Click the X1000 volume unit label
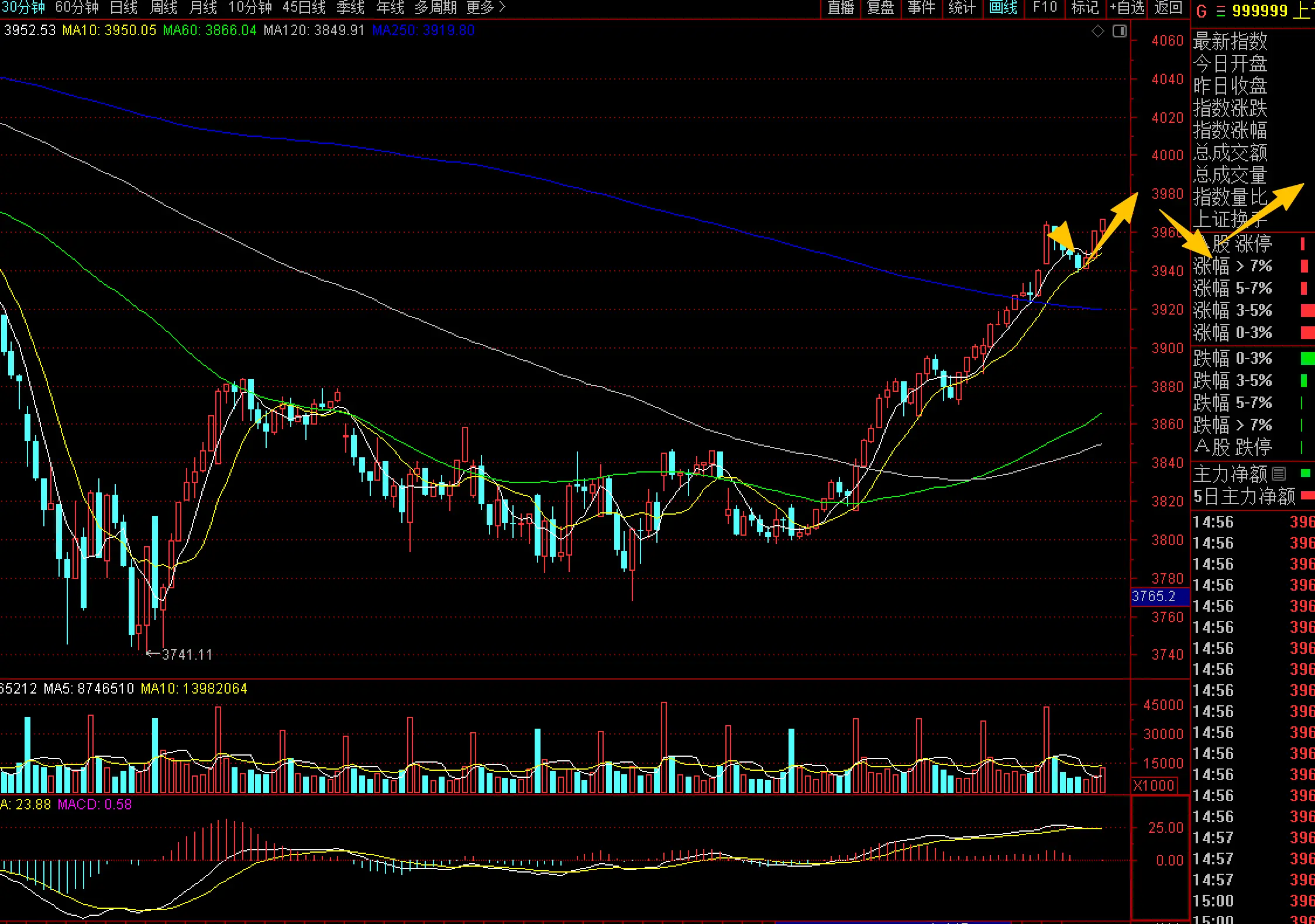 pos(1154,785)
